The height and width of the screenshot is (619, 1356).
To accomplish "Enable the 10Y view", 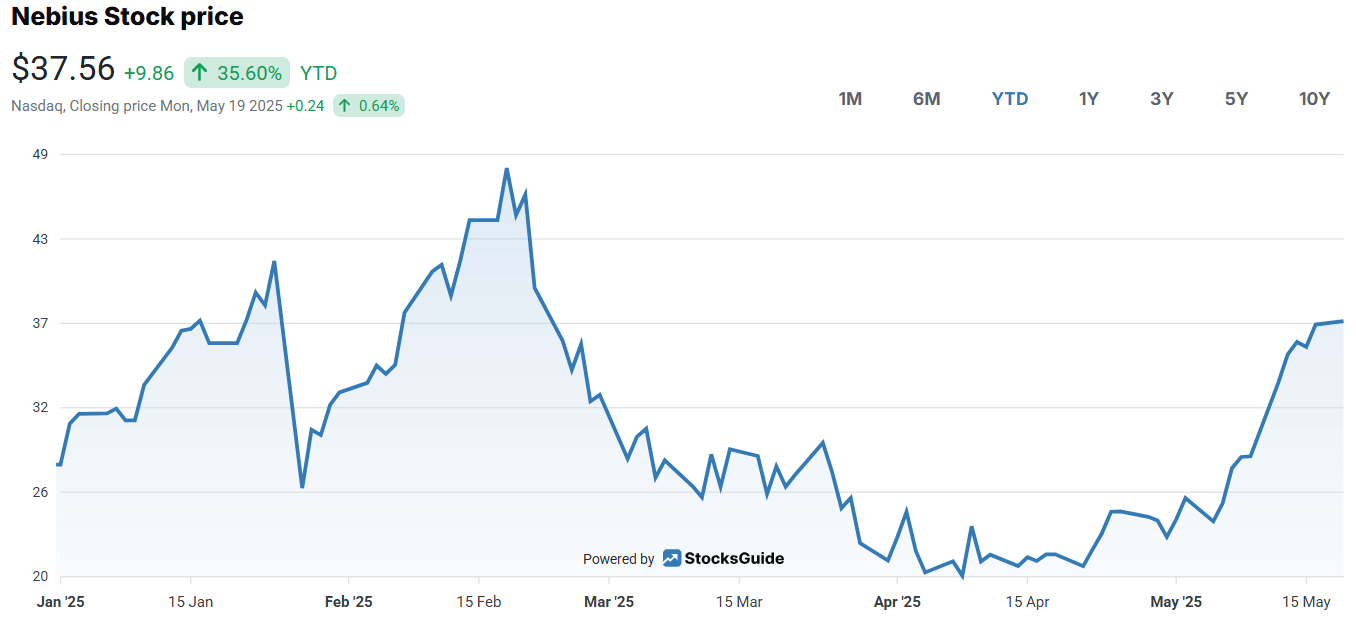I will (x=1314, y=99).
